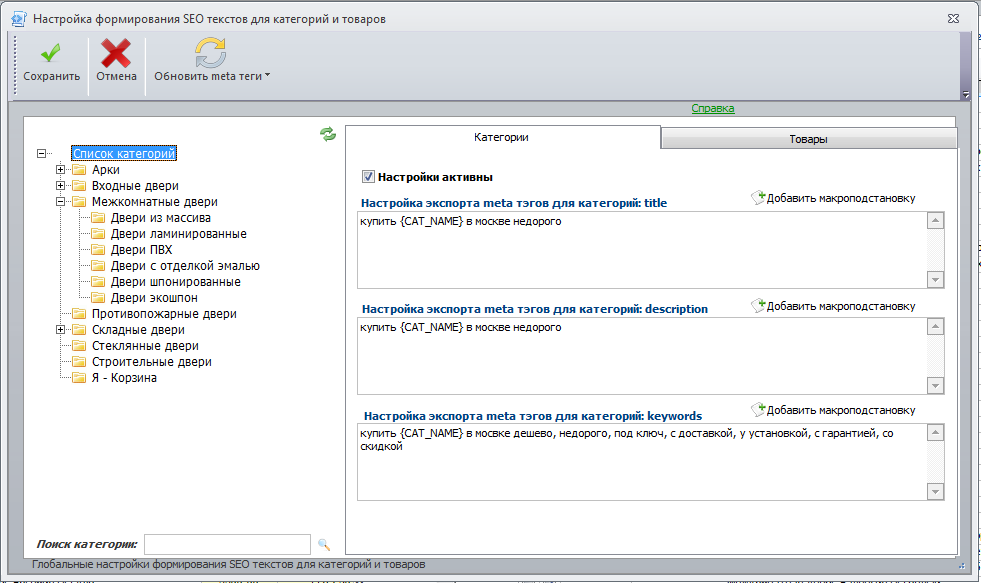Toggle the Настройки активны checkbox
Viewport: 981px width, 583px height.
369,177
